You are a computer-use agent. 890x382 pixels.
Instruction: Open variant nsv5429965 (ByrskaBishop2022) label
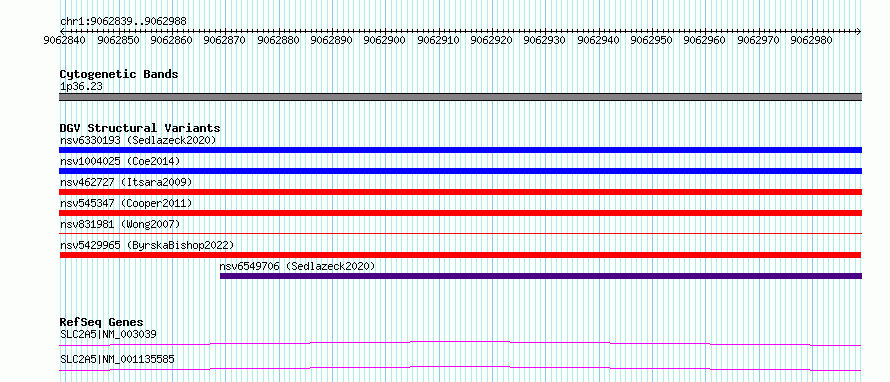147,245
